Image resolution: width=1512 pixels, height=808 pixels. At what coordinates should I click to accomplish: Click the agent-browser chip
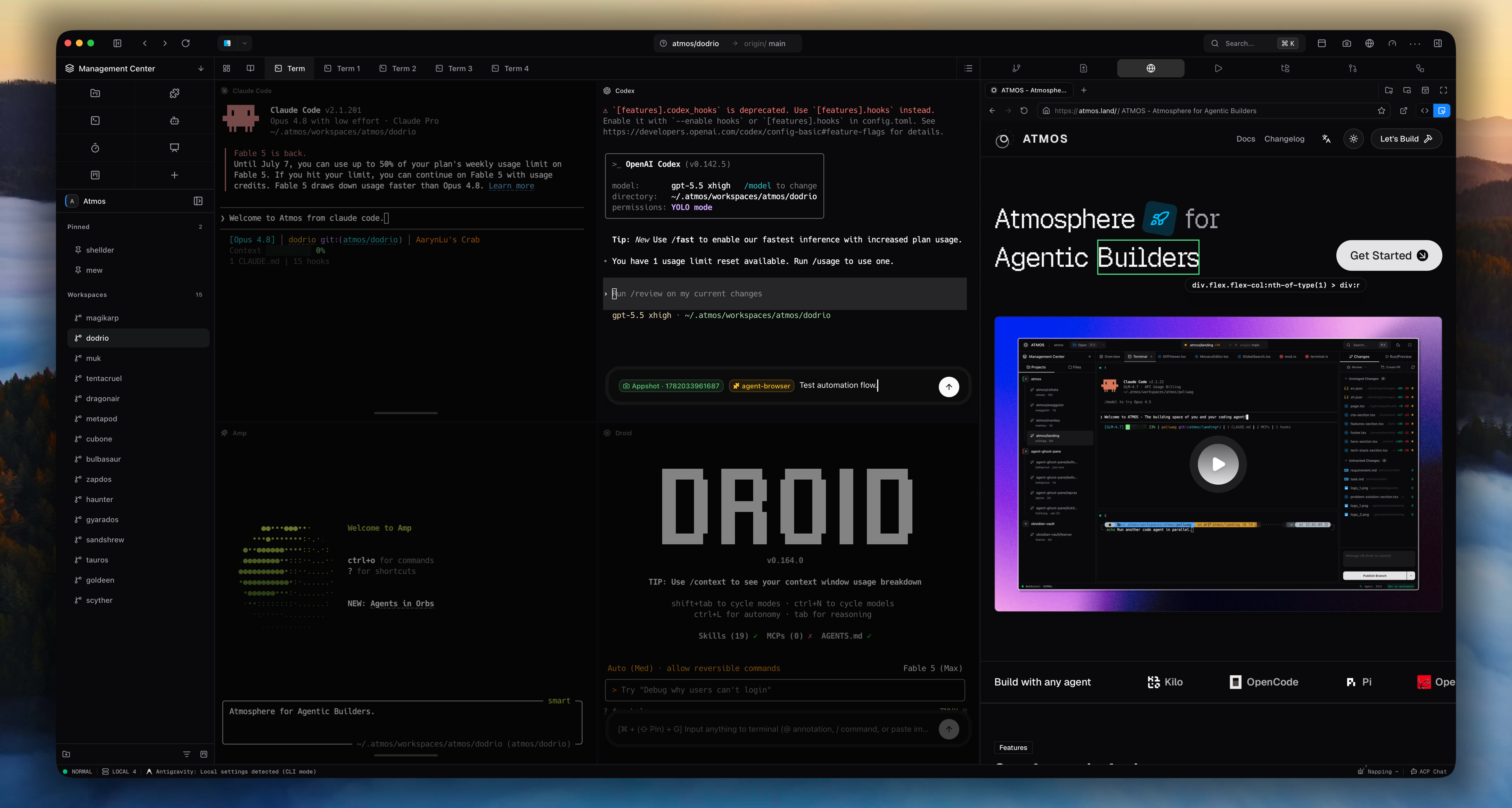pos(761,386)
